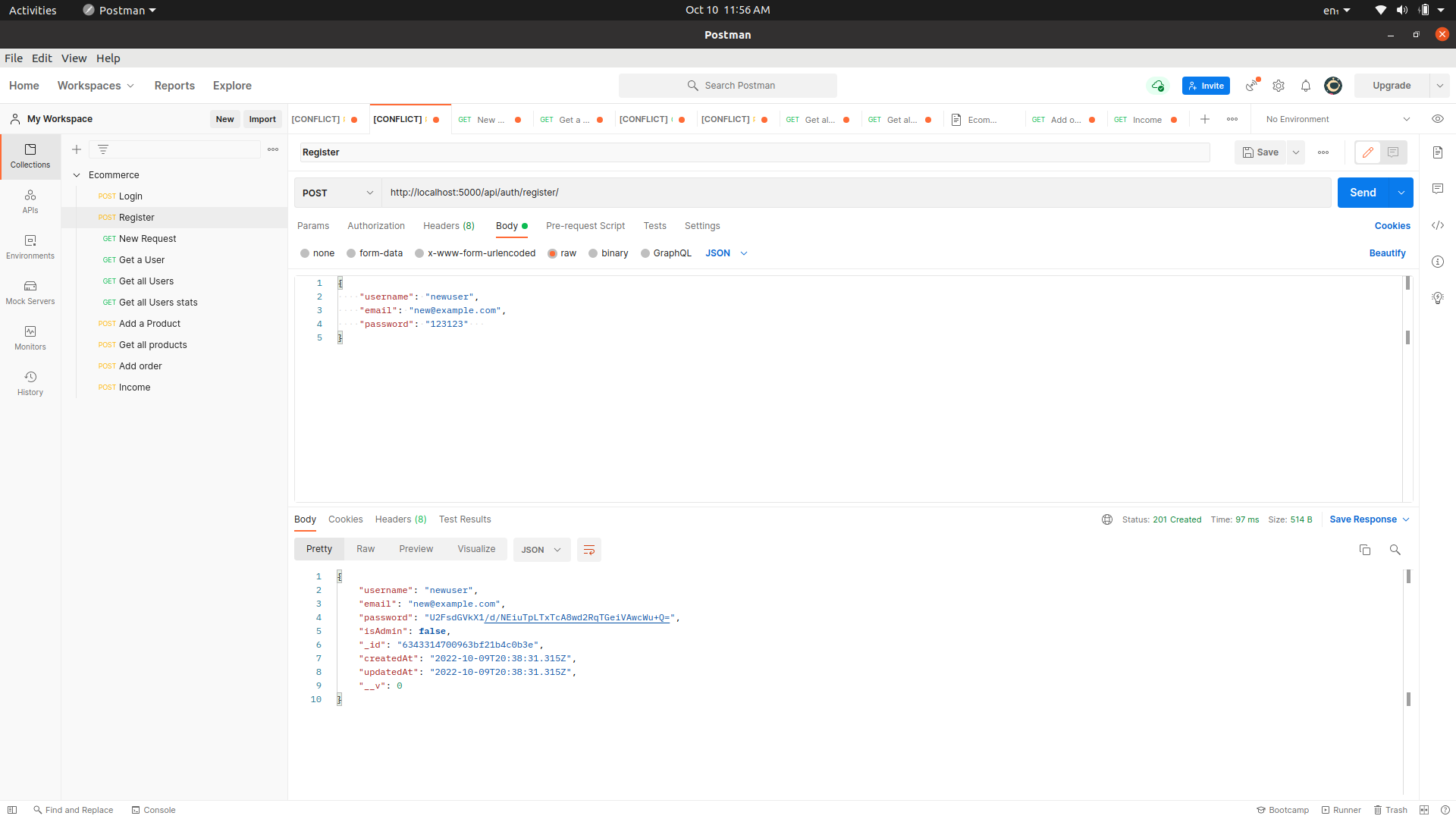The height and width of the screenshot is (819, 1456).
Task: Select the raw body type radio
Action: click(552, 253)
